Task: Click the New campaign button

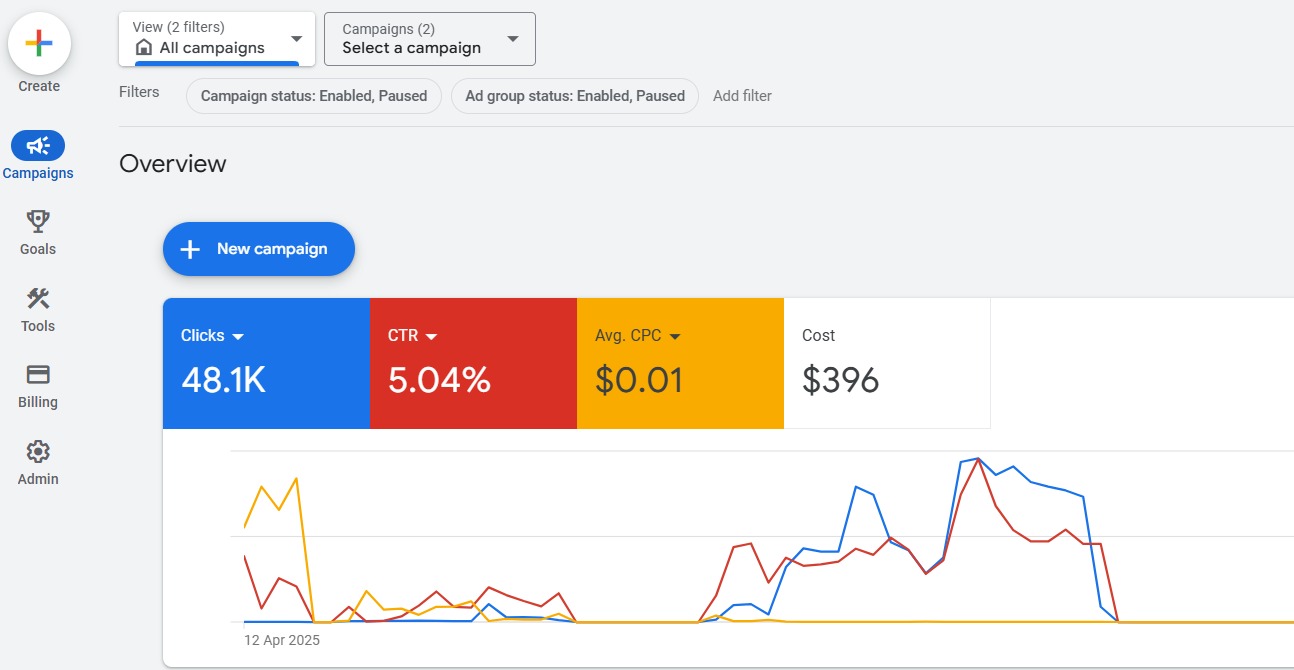Action: [x=258, y=249]
